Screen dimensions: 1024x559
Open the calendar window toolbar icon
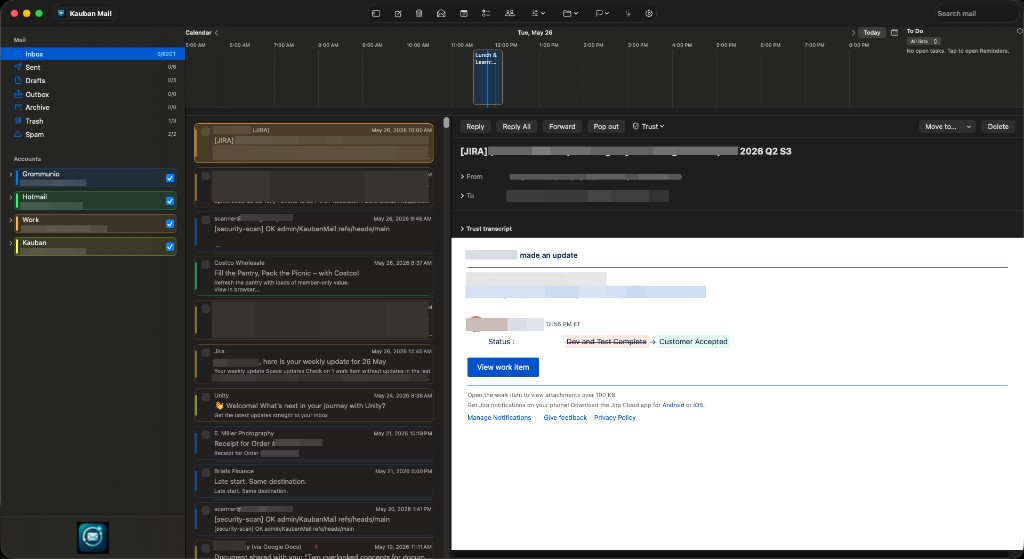click(464, 13)
